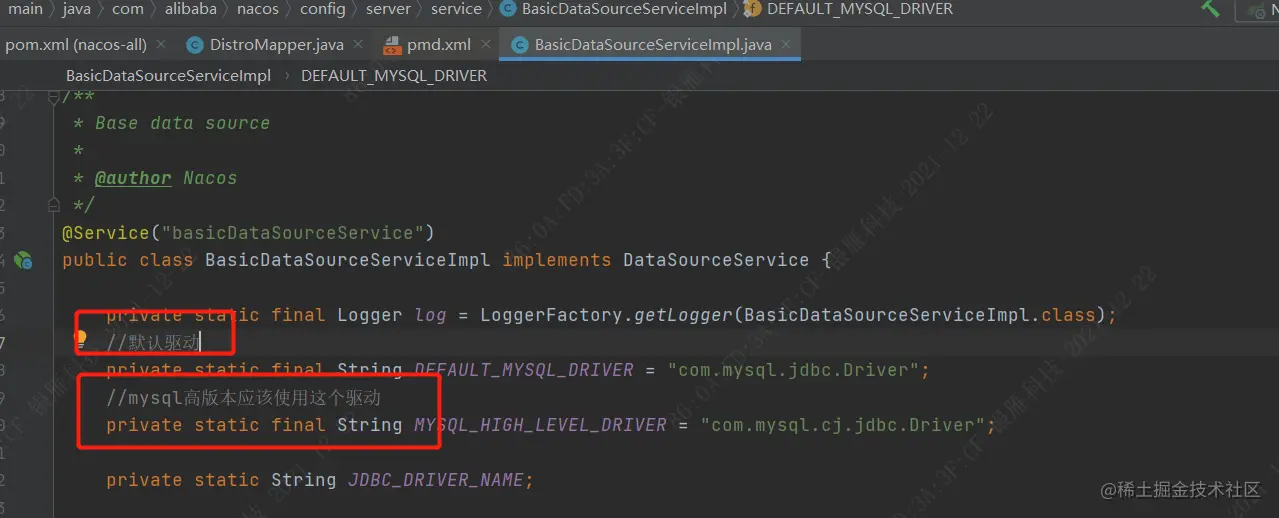Click the Javadoc end fold marker
Screen dimensions: 1279x518
[x=54, y=205]
